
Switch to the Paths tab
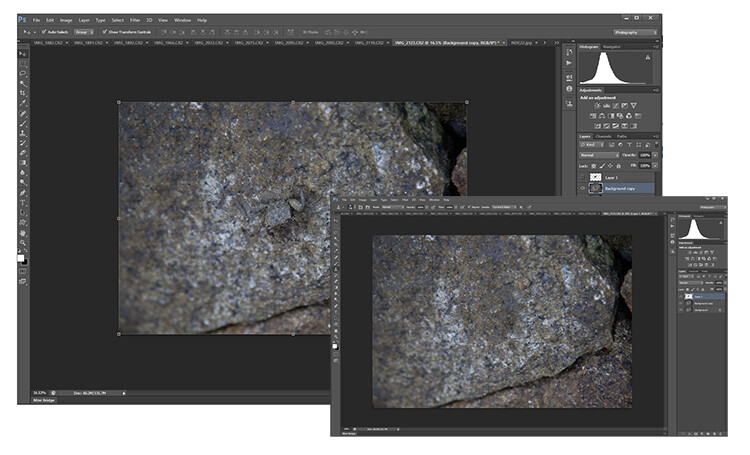622,136
